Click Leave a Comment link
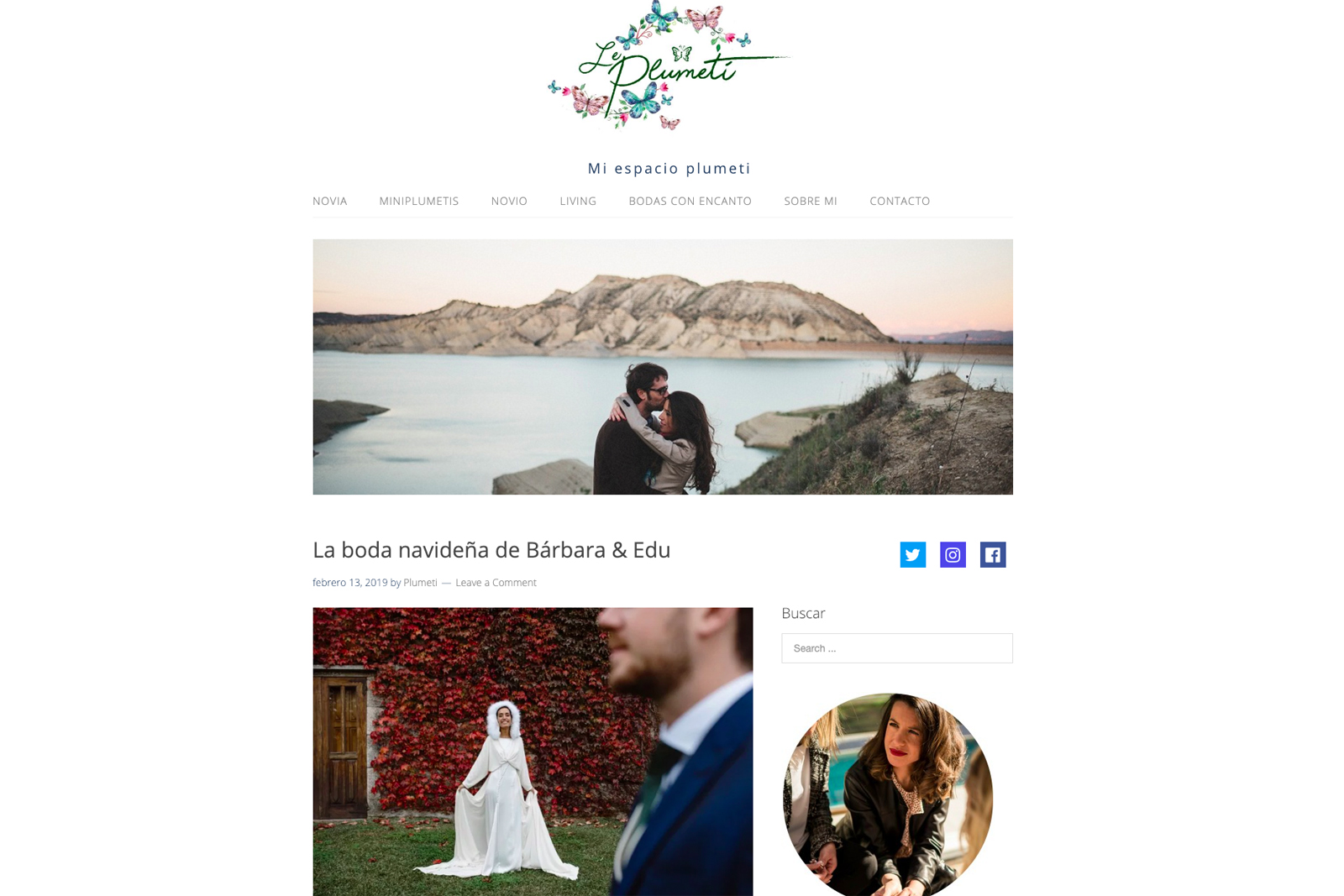 click(496, 582)
